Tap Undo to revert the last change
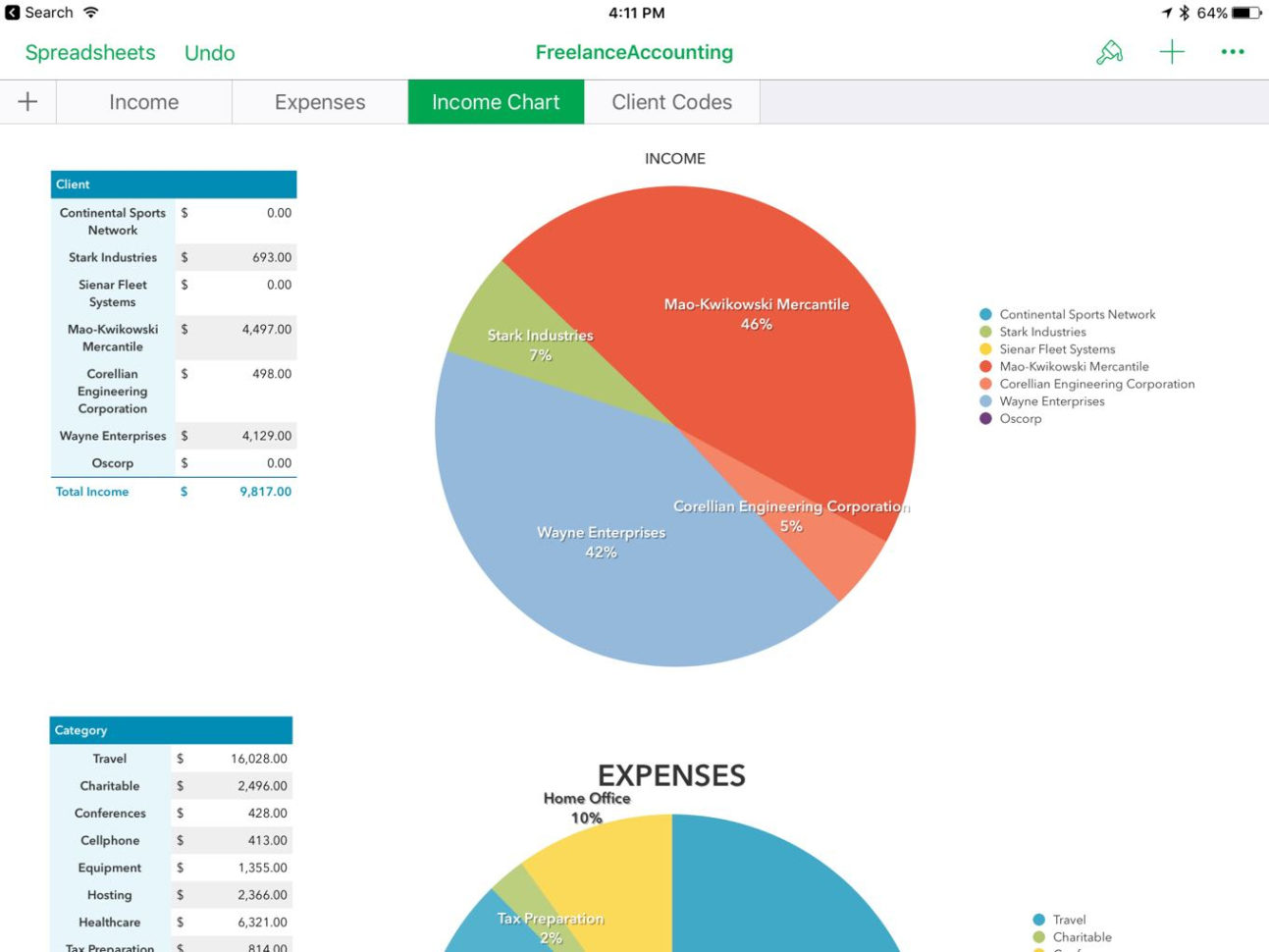This screenshot has width=1269, height=952. coord(209,52)
